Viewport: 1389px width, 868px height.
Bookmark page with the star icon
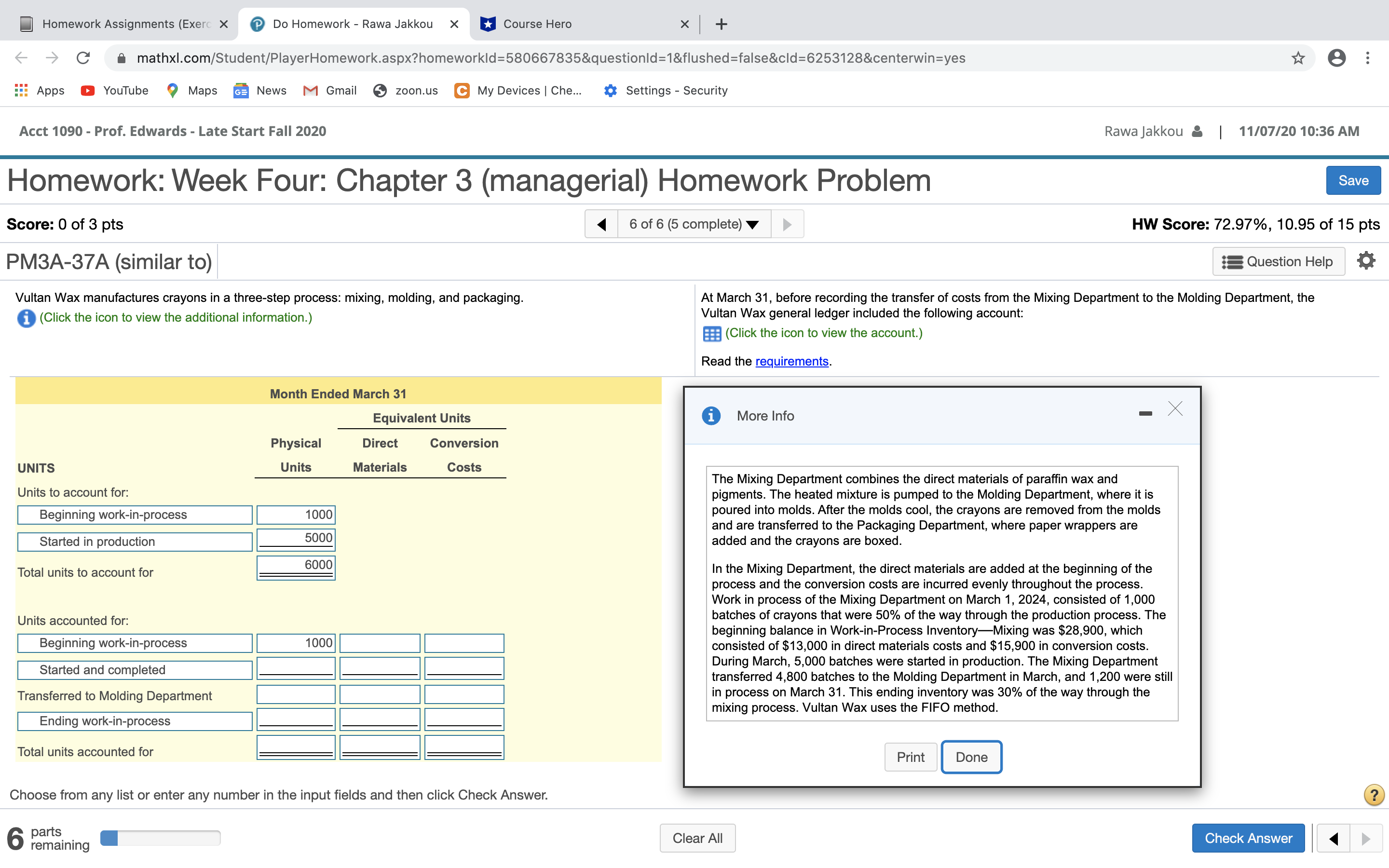(x=1298, y=58)
